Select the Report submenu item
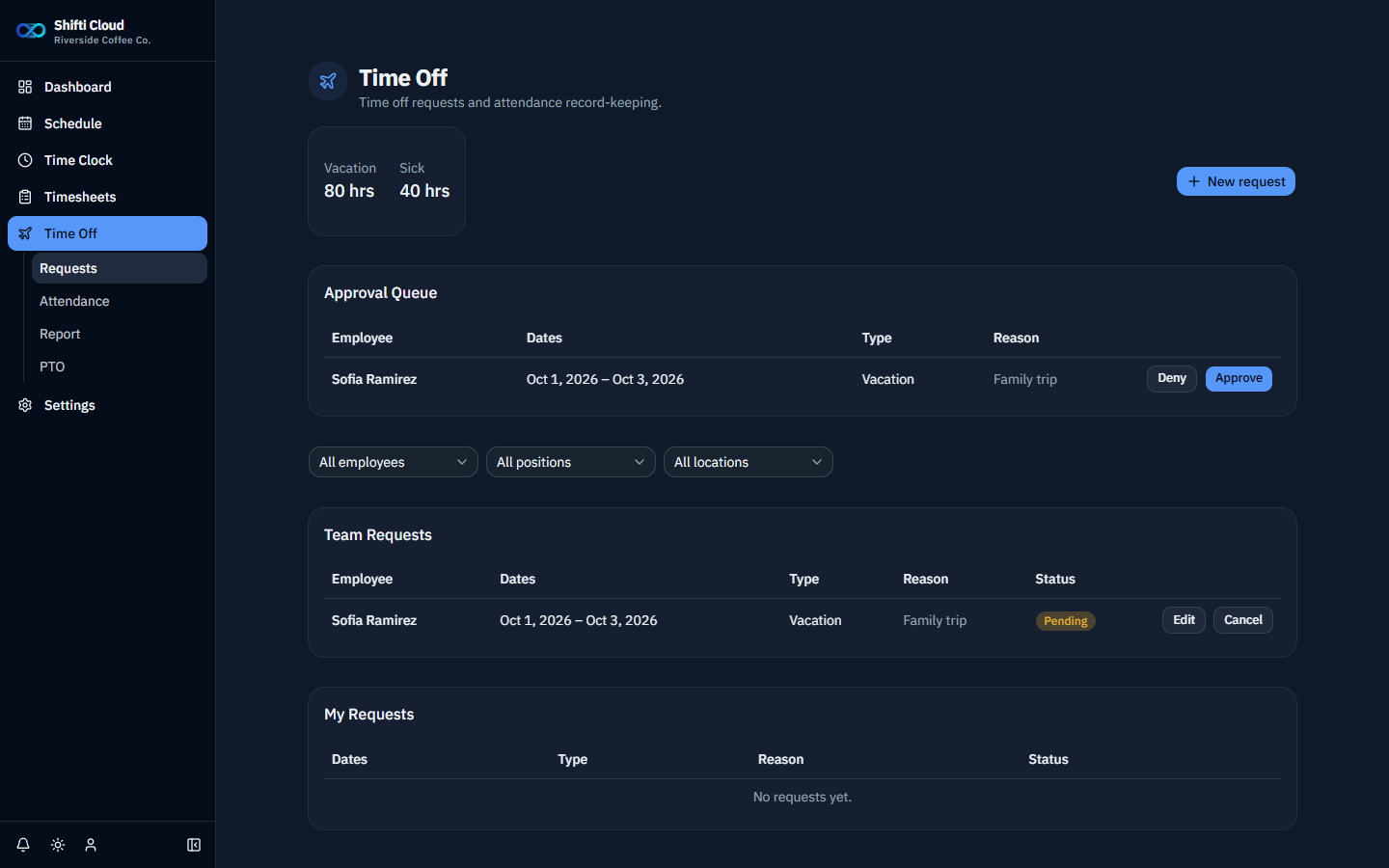 point(120,334)
